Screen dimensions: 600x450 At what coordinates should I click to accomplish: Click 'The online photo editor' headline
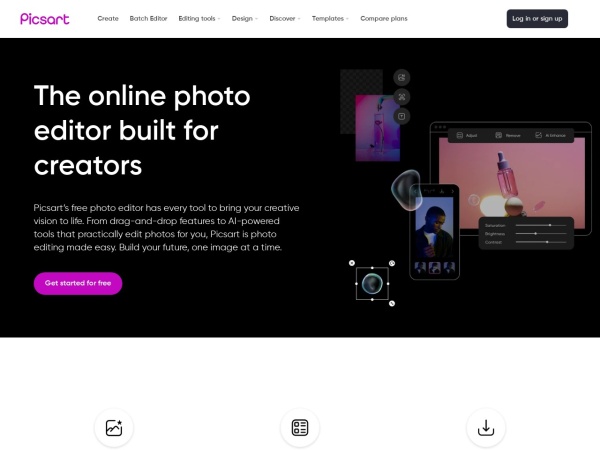click(x=142, y=130)
